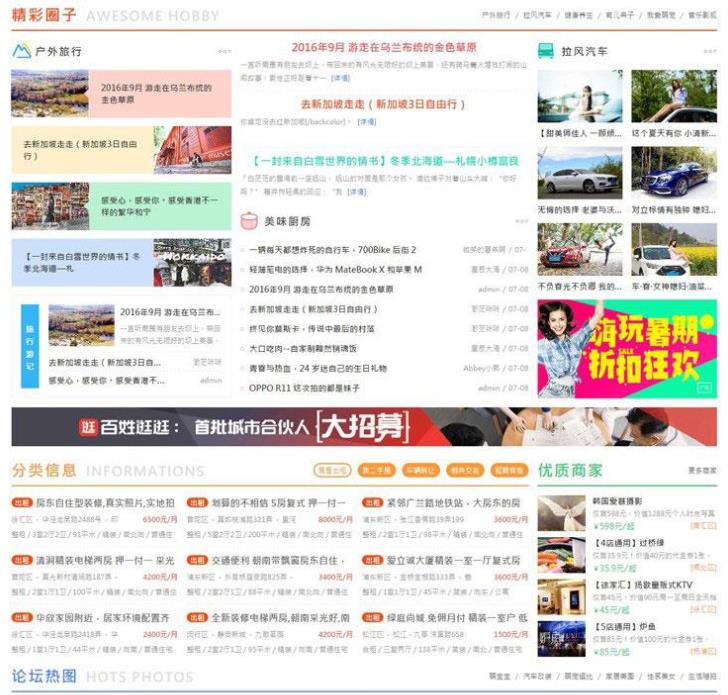Screen dimensions: 728x695
Task: Click 更多商家 link beside 优质商家
Action: tap(701, 470)
